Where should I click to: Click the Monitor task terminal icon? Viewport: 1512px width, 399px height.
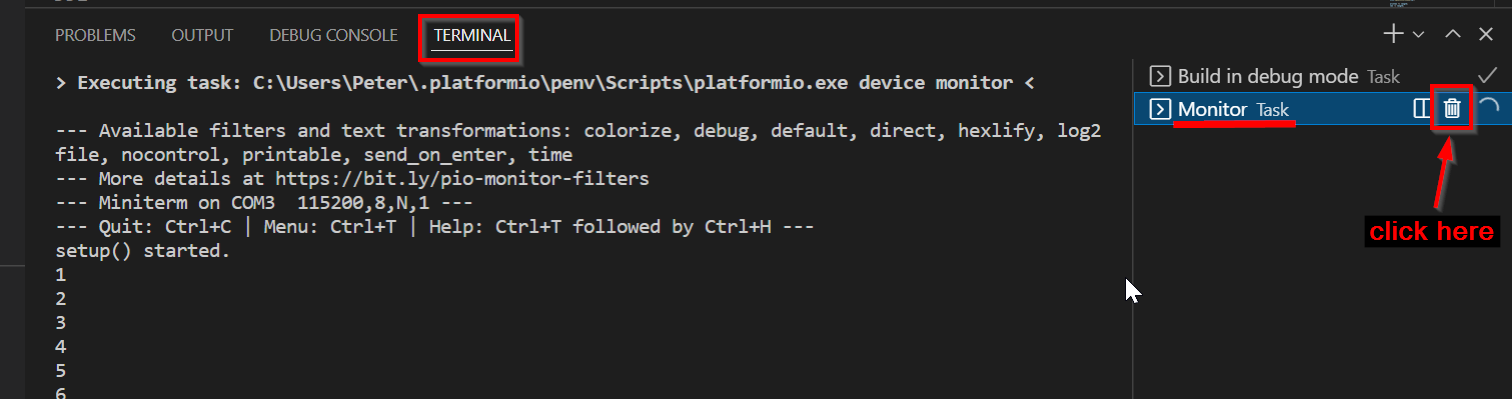[x=1160, y=109]
